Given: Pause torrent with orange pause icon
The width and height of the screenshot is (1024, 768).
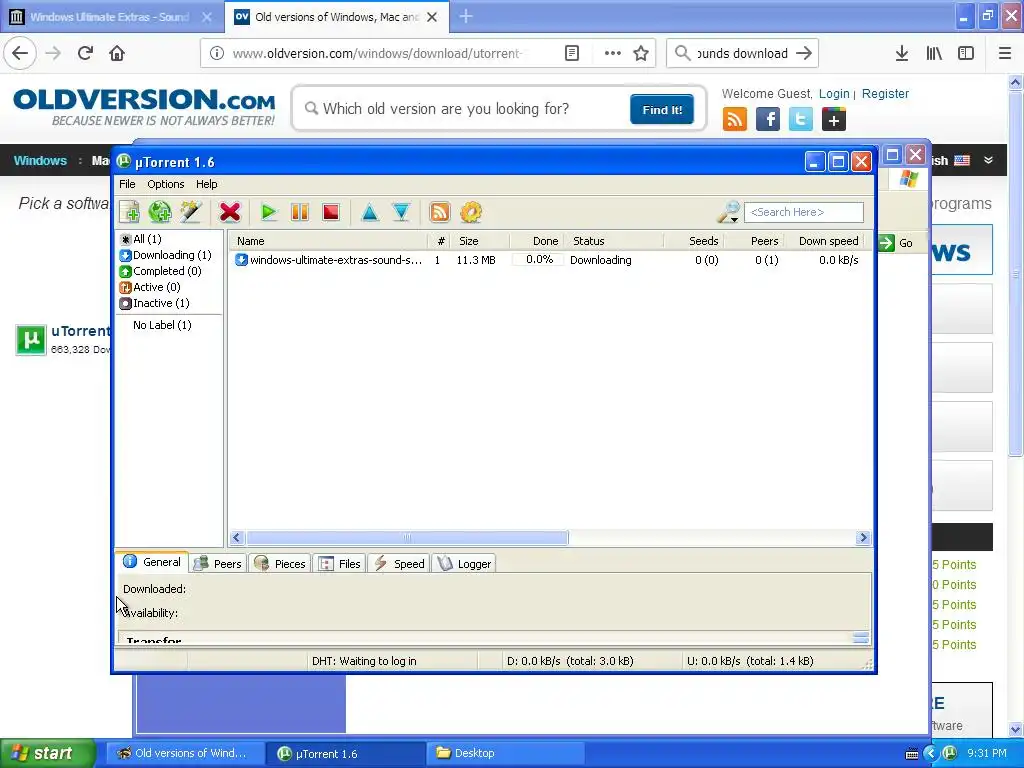Looking at the screenshot, I should (300, 212).
